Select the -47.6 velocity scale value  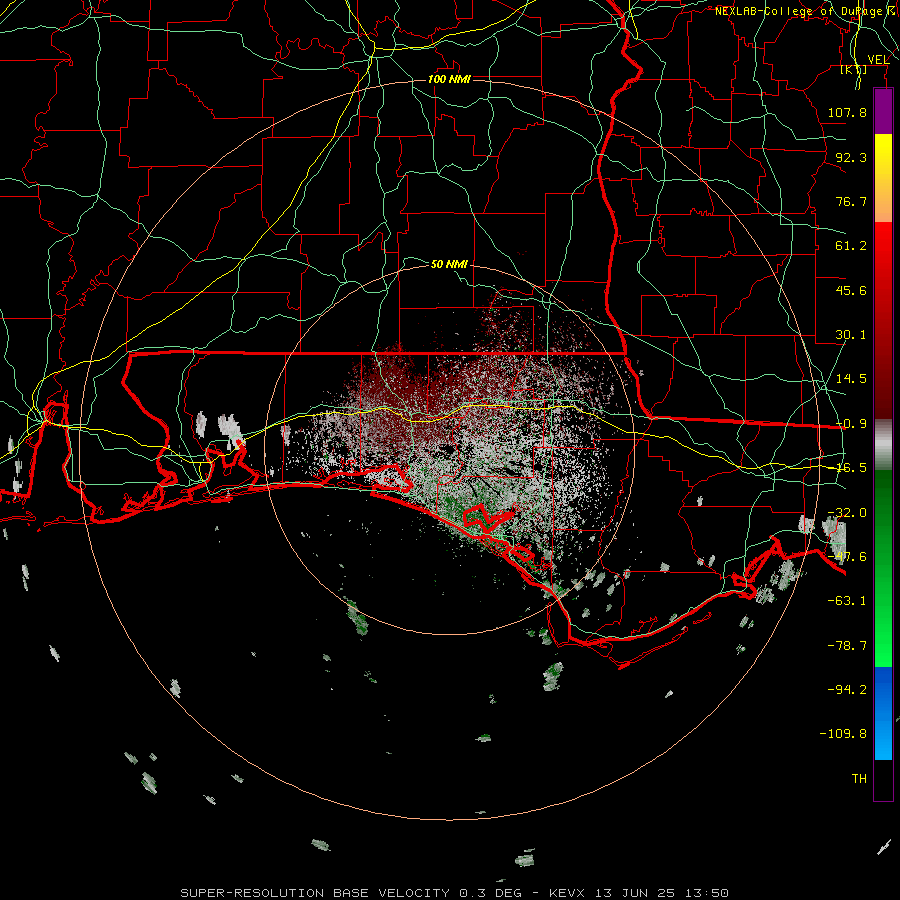[x=847, y=557]
